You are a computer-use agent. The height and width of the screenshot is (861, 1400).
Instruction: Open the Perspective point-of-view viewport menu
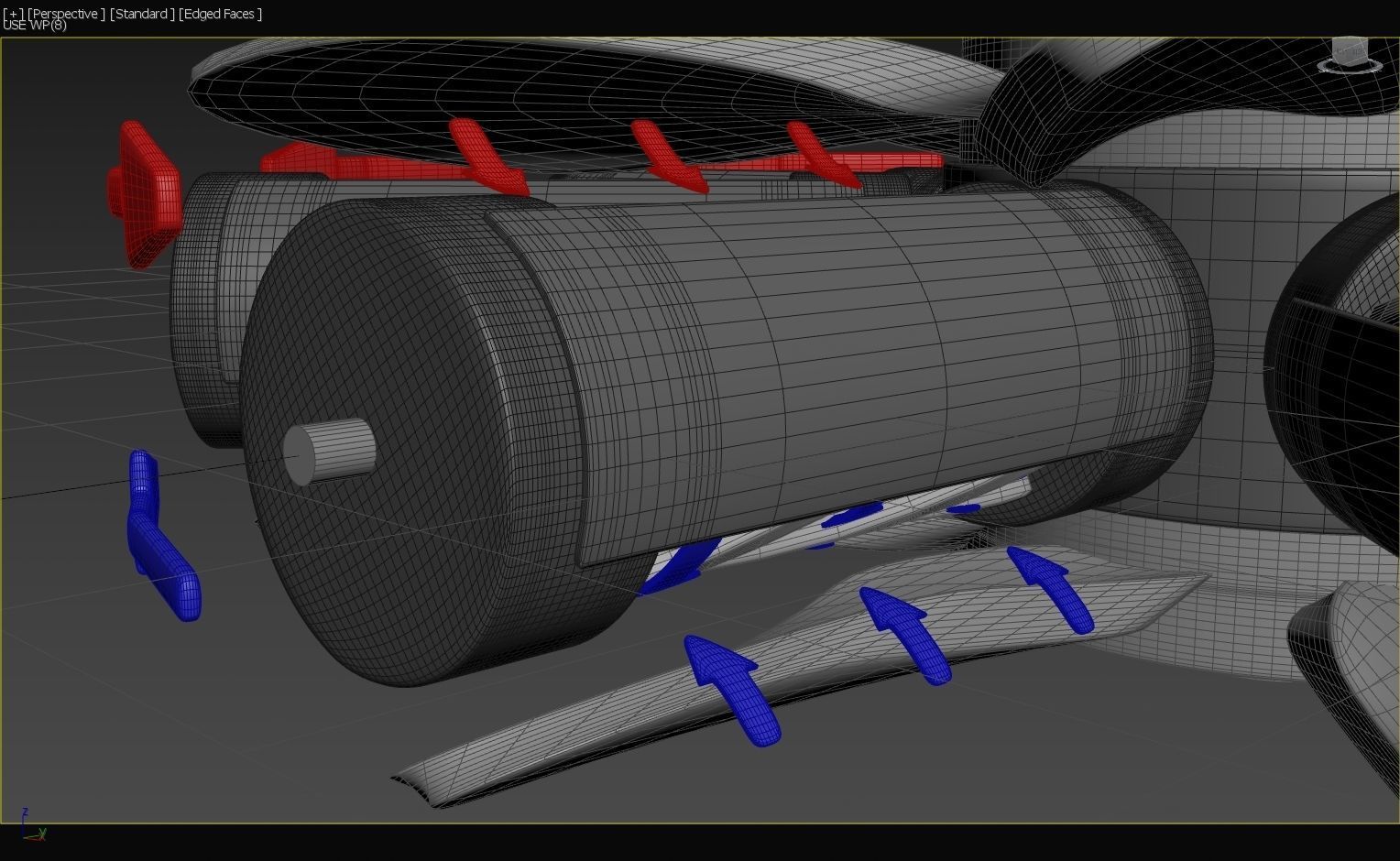tap(65, 14)
